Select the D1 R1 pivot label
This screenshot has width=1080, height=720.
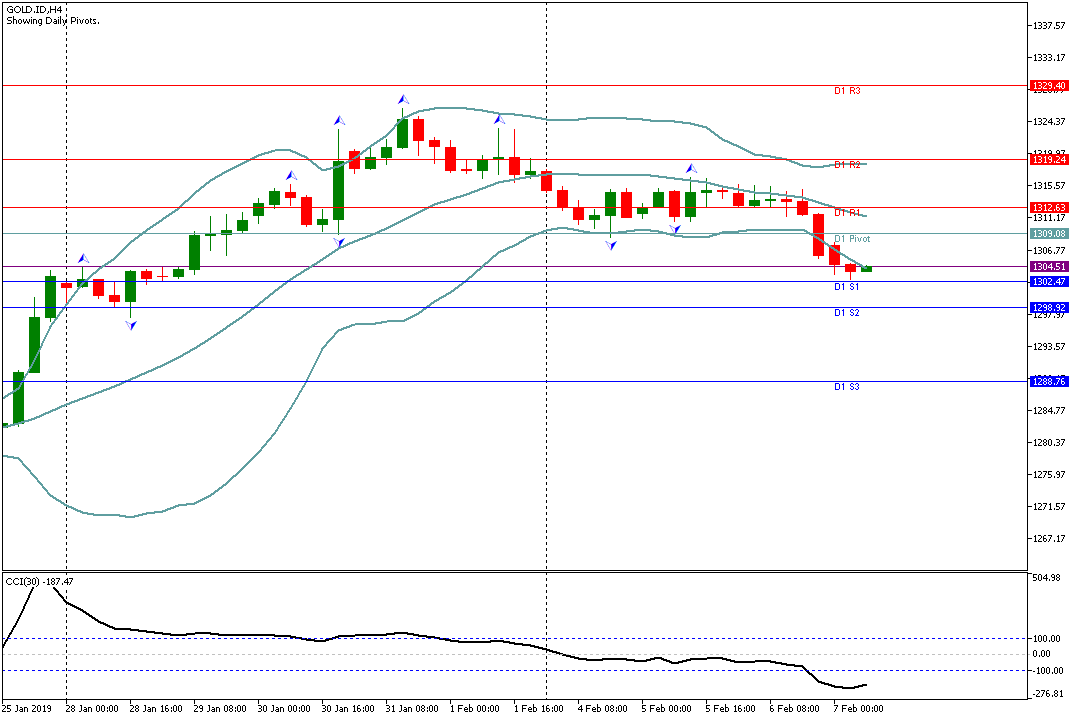coord(847,213)
